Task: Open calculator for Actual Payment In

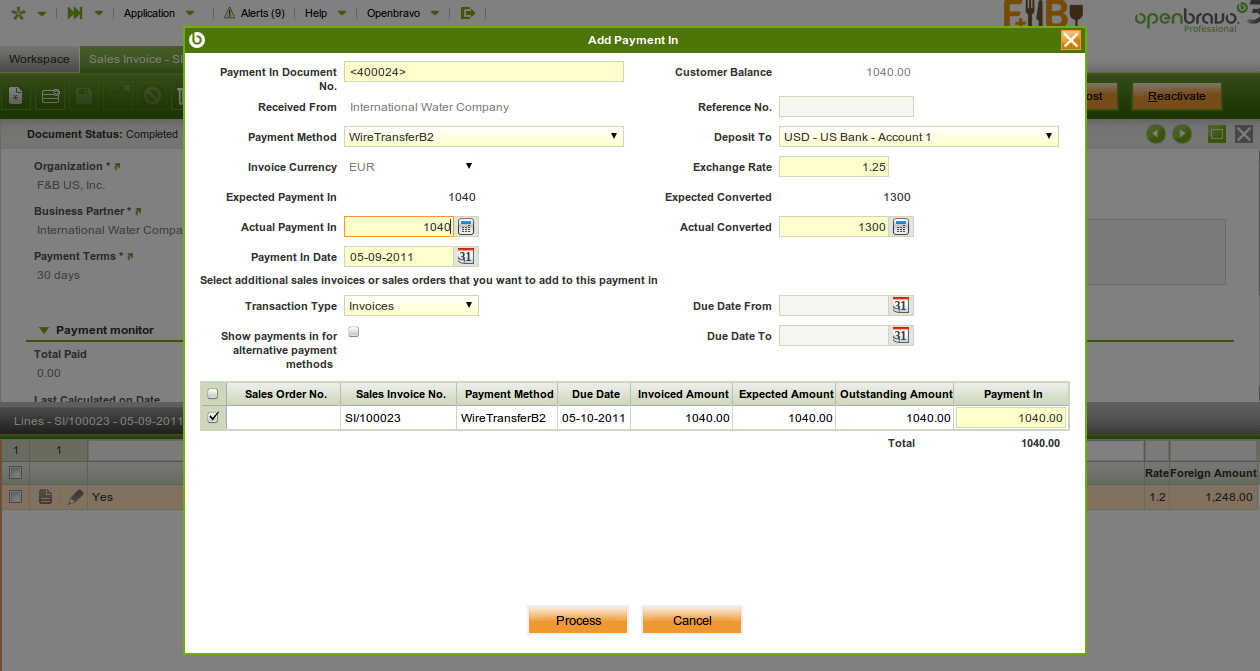Action: 466,227
